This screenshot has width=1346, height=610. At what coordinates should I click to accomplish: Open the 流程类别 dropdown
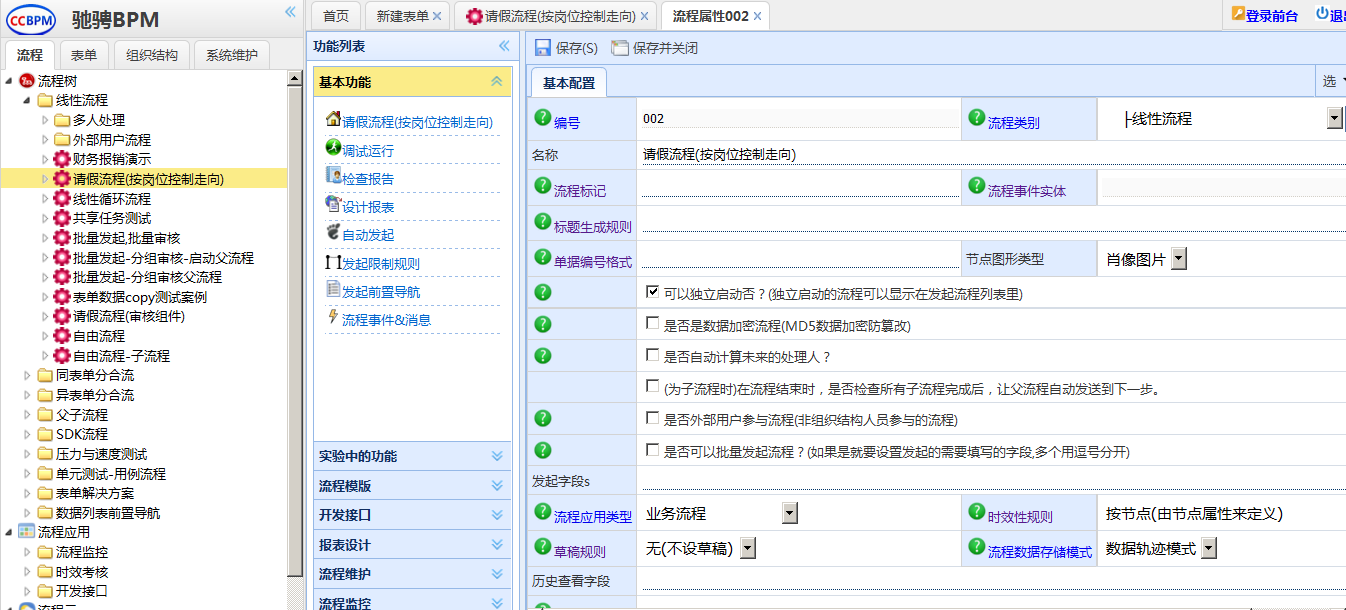click(1335, 116)
